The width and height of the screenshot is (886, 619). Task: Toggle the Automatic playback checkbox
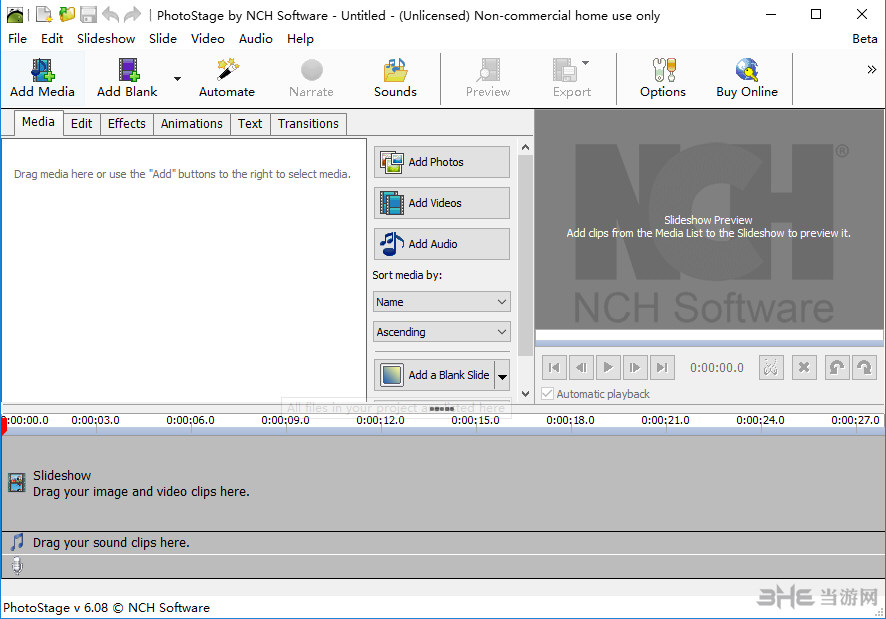(547, 393)
